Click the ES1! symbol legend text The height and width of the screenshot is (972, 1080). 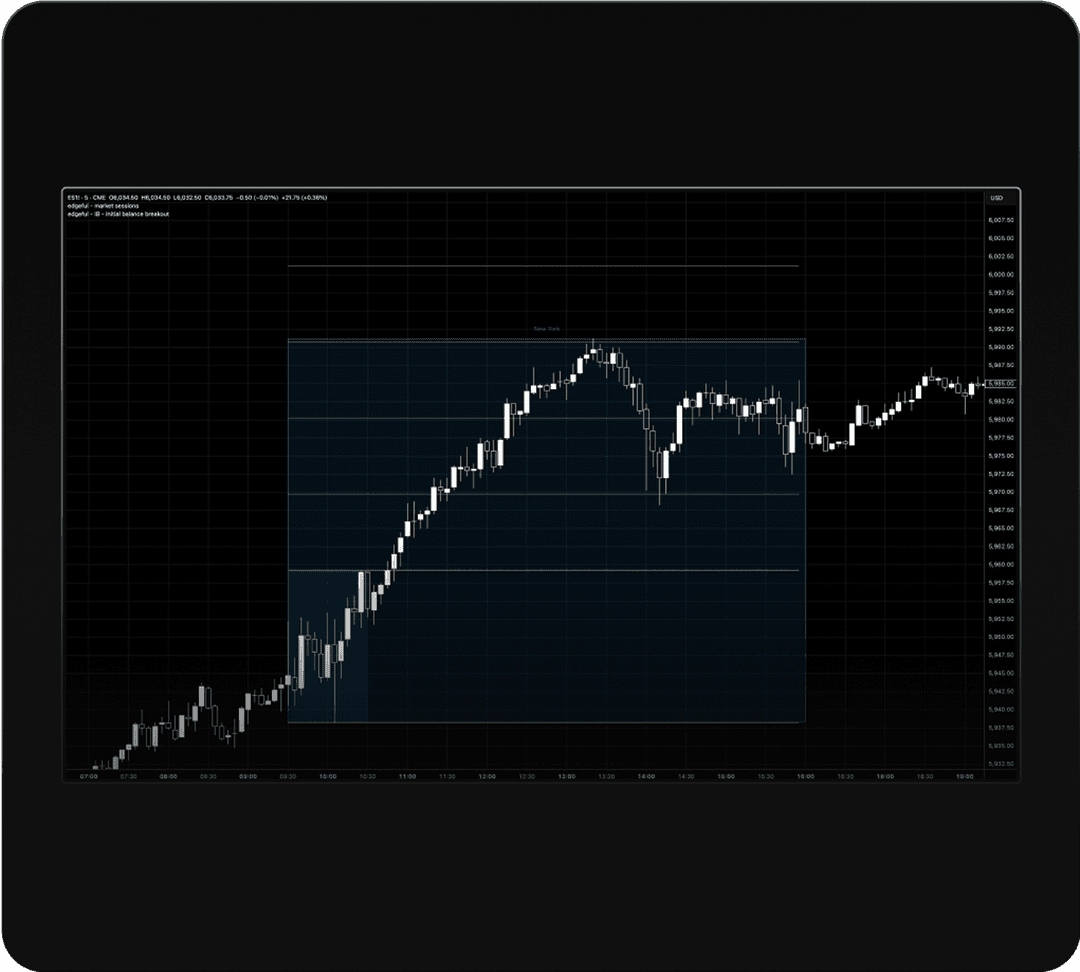click(74, 198)
